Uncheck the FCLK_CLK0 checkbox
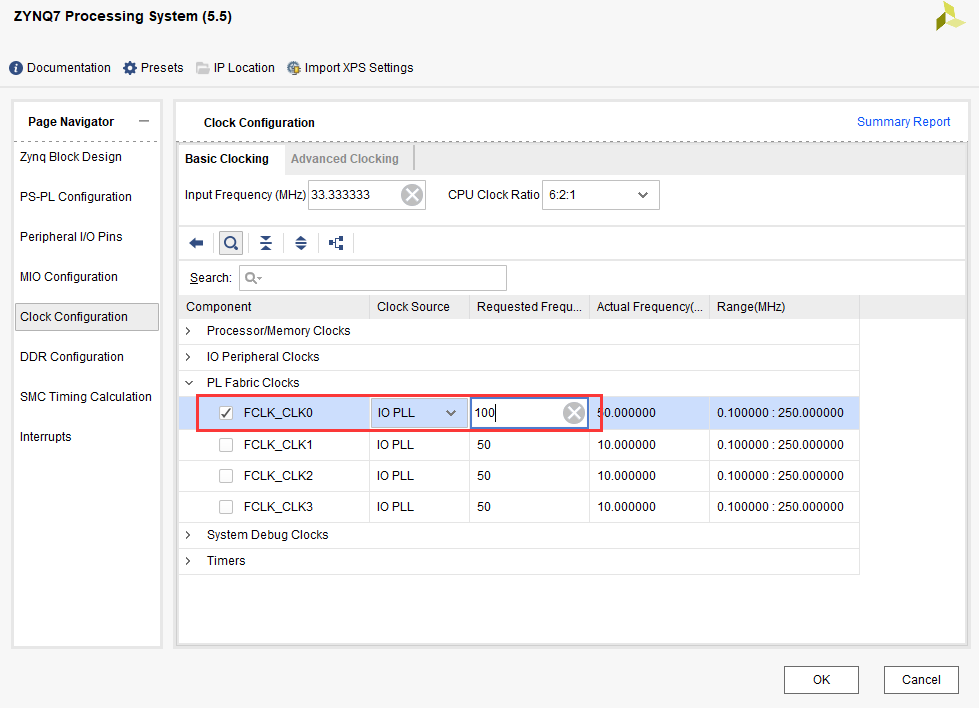979x708 pixels. pos(226,413)
